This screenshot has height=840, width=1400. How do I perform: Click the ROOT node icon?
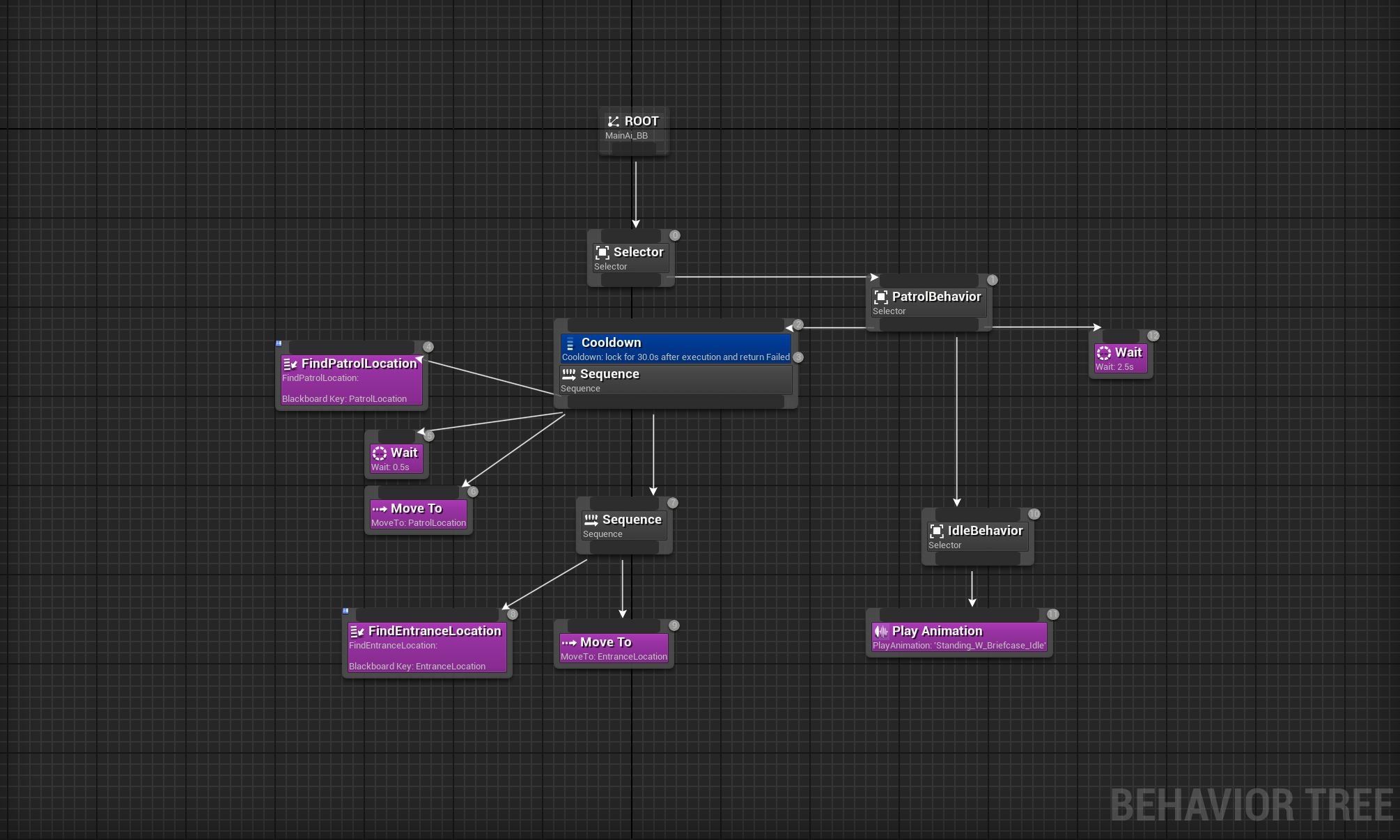(613, 122)
